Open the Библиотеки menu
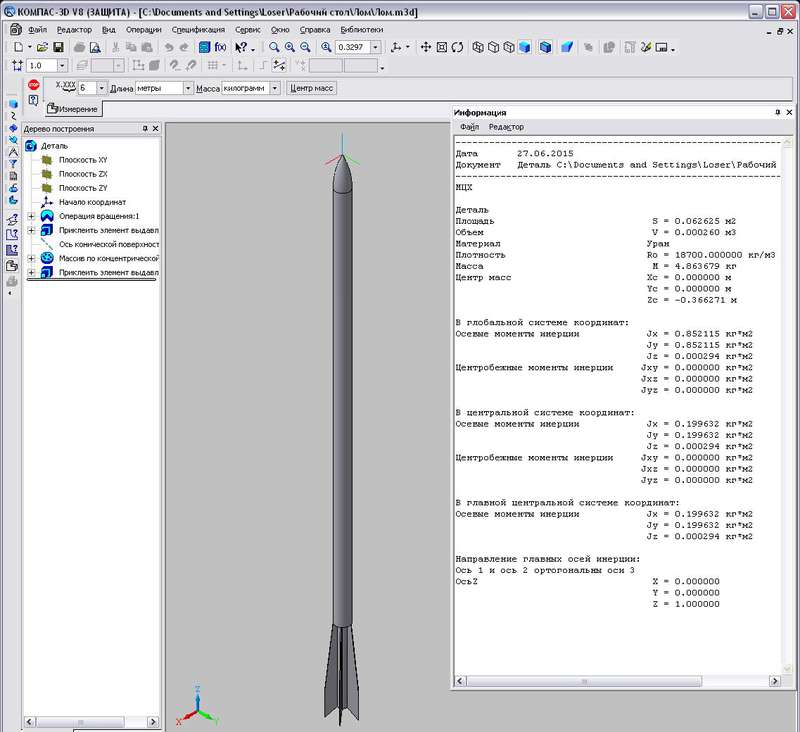This screenshot has width=800, height=732. coord(362,30)
